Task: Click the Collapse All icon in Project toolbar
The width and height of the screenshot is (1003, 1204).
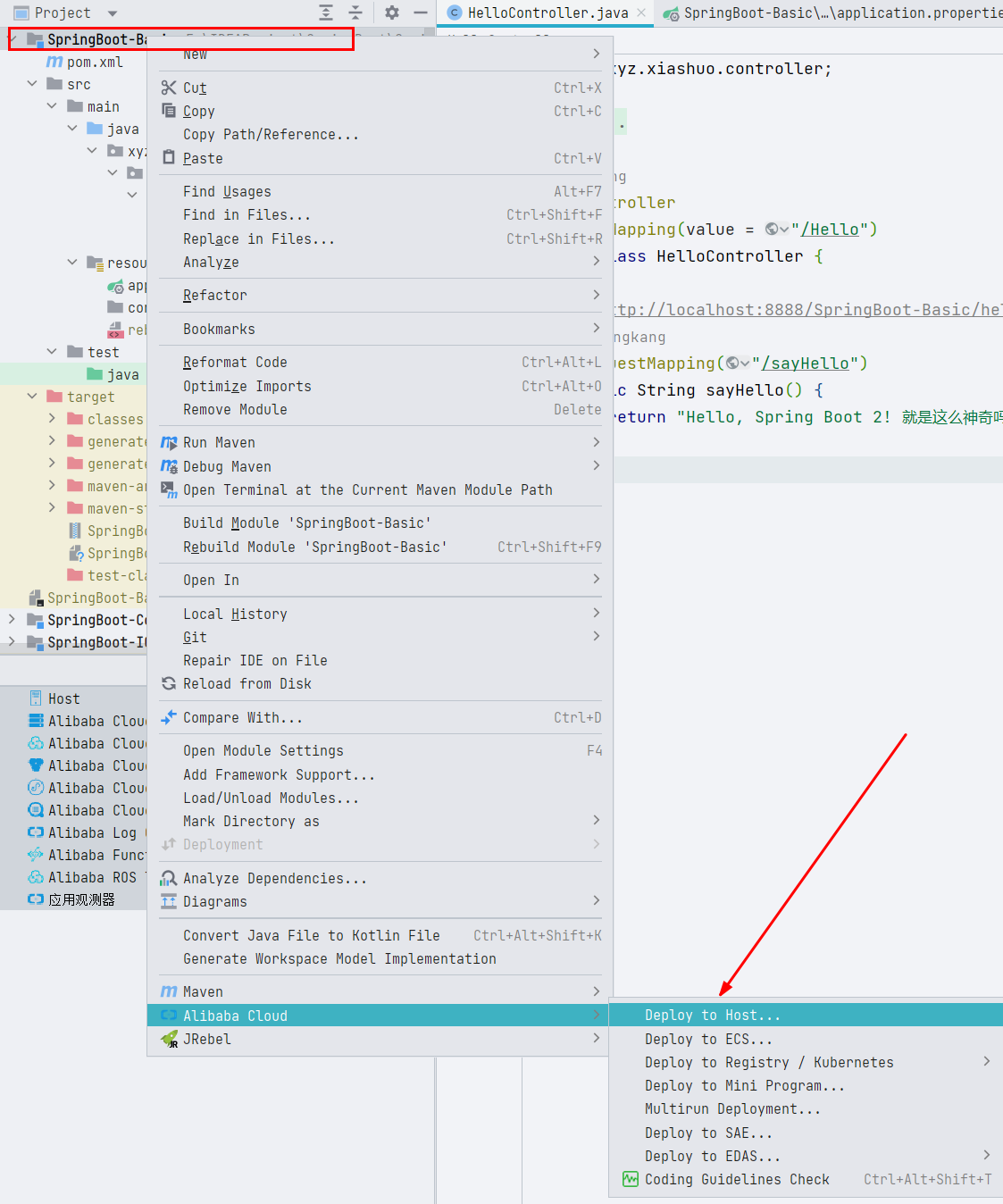Action: click(355, 13)
